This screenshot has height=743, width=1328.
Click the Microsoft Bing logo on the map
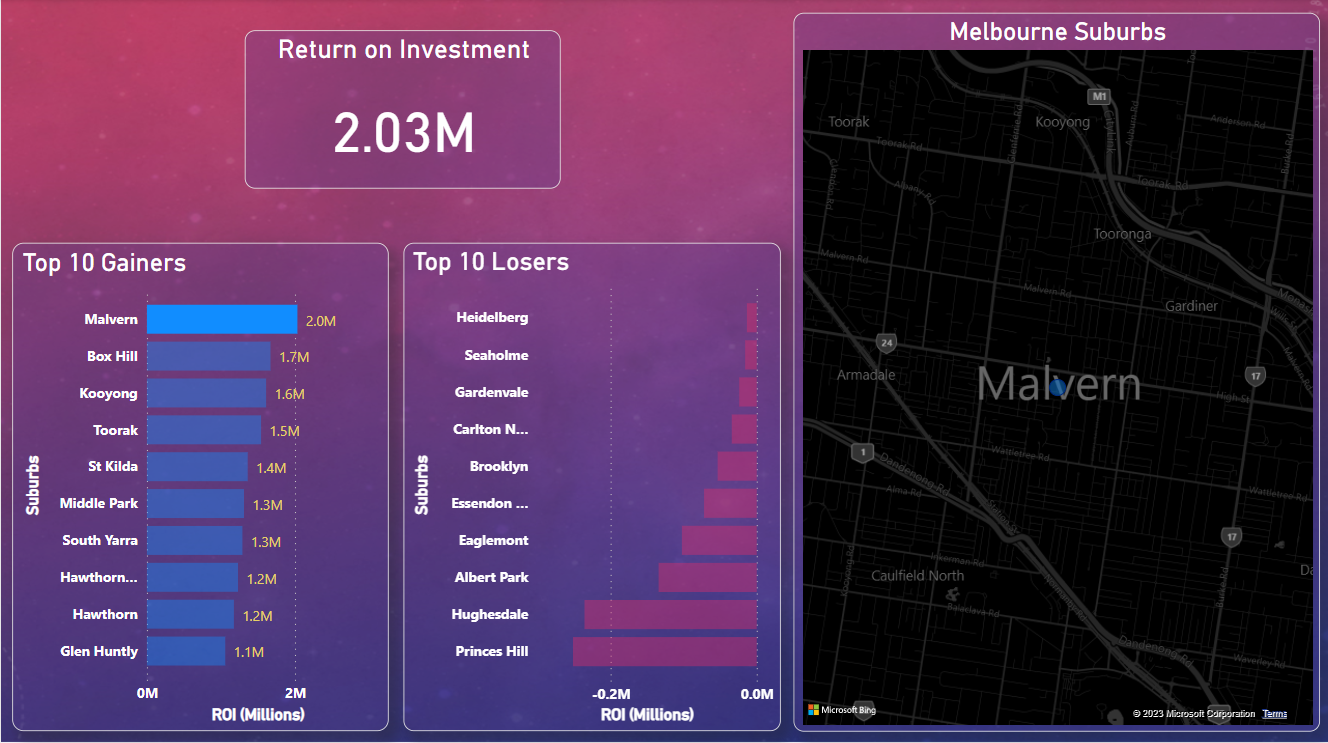point(838,709)
